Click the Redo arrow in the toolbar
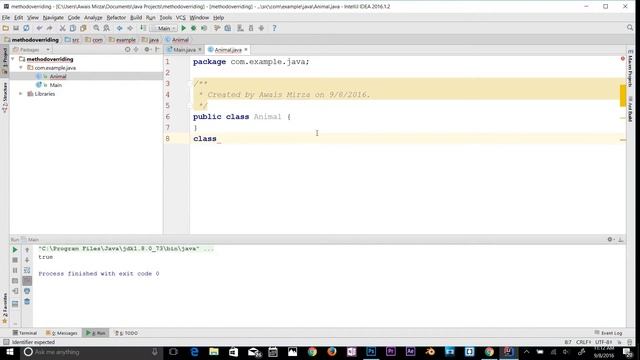640x360 pixels. click(x=49, y=28)
